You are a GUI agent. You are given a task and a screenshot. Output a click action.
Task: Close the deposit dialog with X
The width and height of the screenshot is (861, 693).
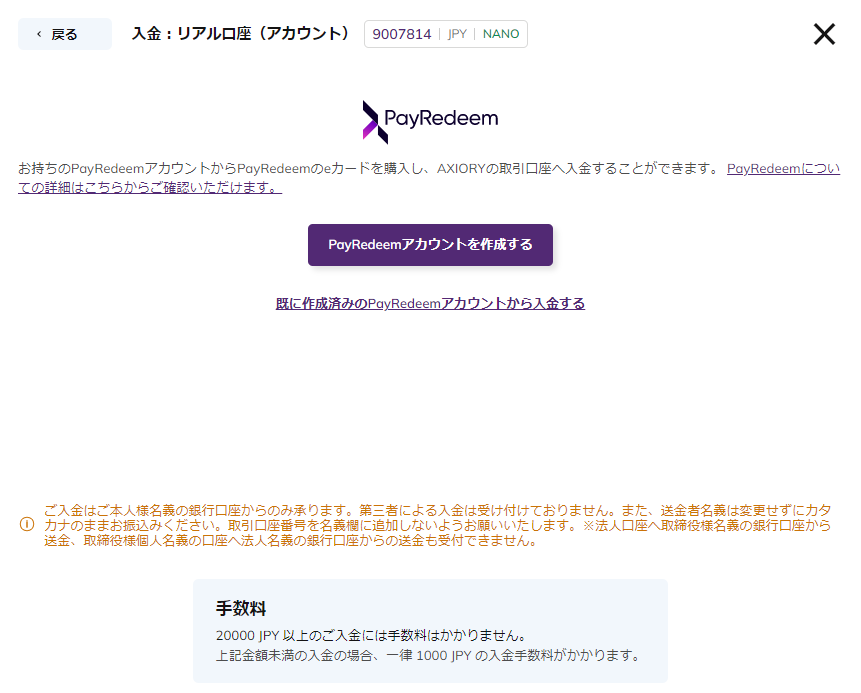824,34
